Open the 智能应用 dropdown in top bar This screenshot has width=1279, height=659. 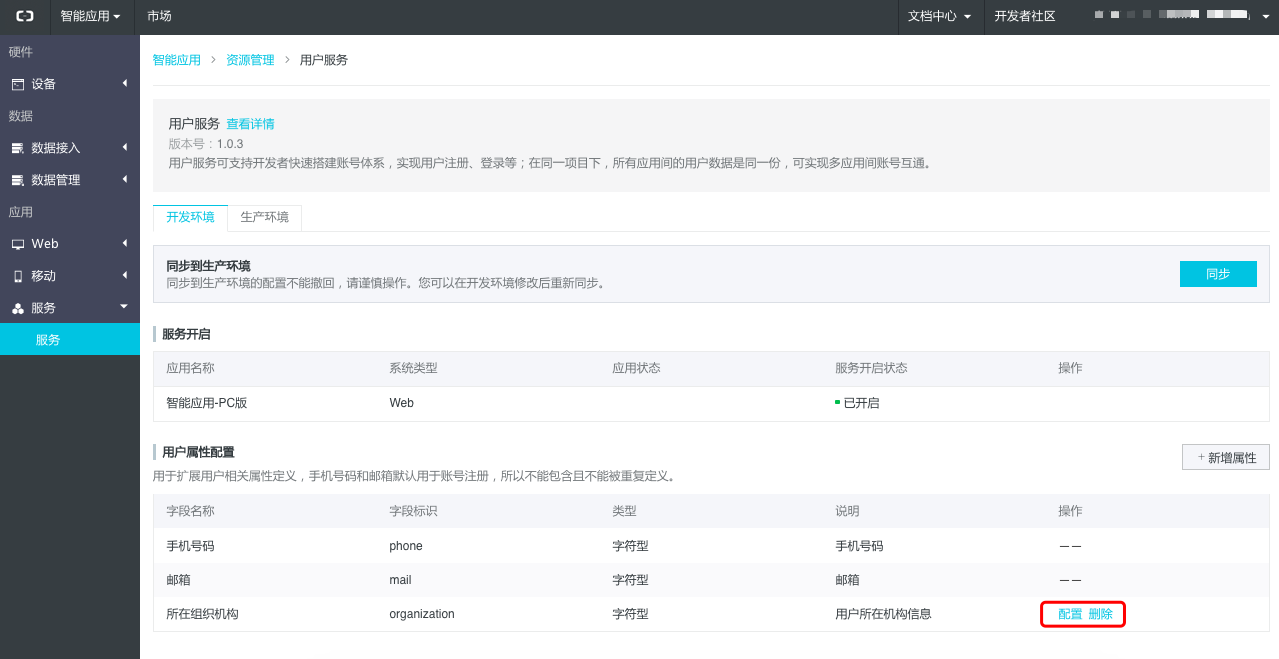click(x=90, y=16)
